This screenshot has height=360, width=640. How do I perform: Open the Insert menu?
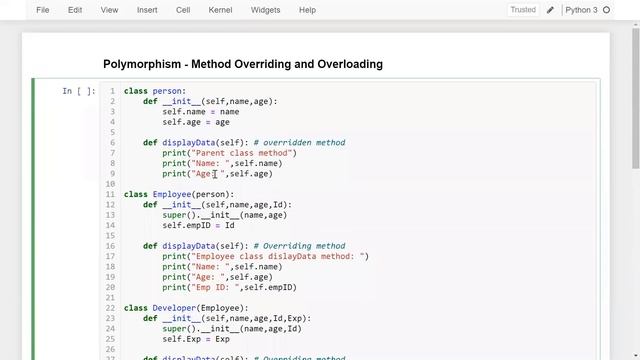pyautogui.click(x=147, y=10)
